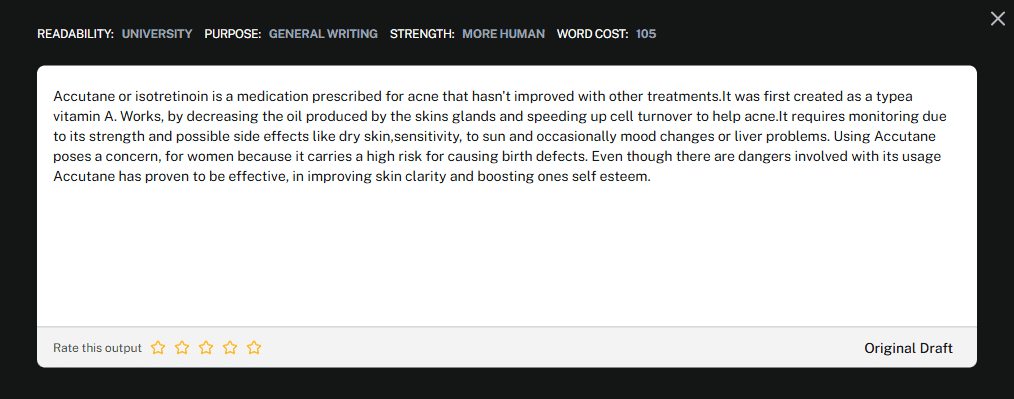Rate this output four stars
Viewport: 1014px width, 399px height.
pos(230,348)
